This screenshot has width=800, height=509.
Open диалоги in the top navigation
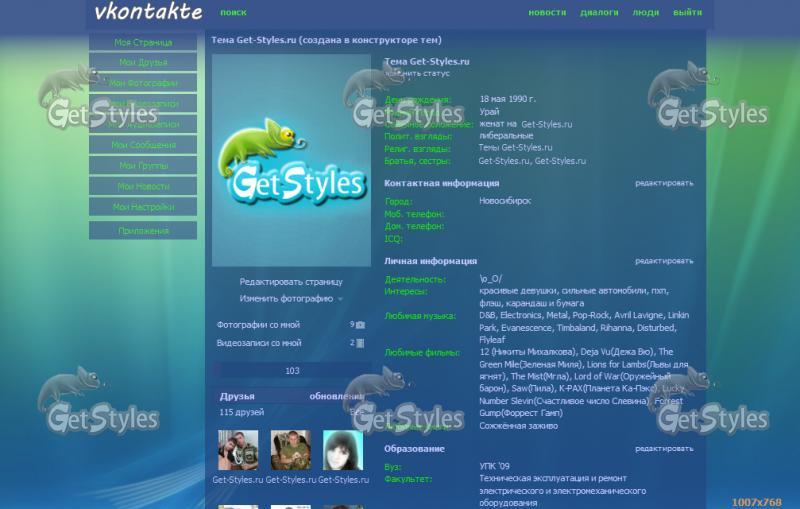pyautogui.click(x=599, y=13)
